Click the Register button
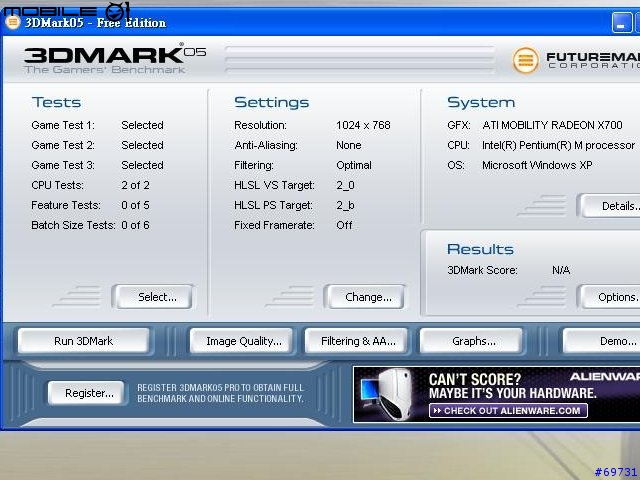Image resolution: width=640 pixels, height=480 pixels. [x=86, y=393]
